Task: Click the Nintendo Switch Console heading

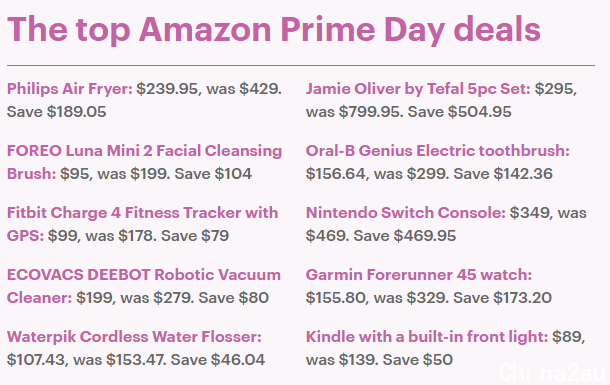Action: (406, 213)
